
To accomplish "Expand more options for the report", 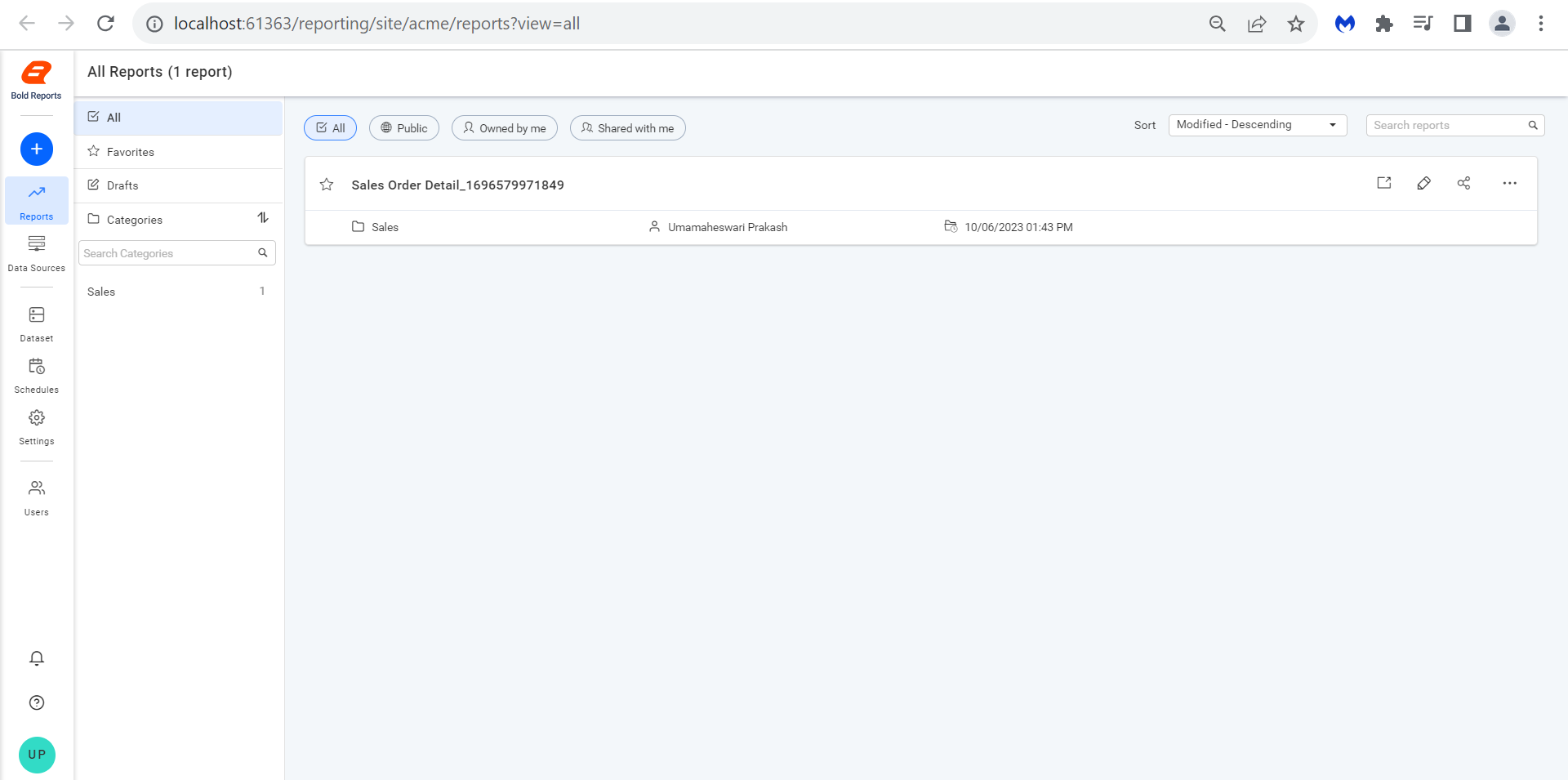I will [x=1509, y=183].
